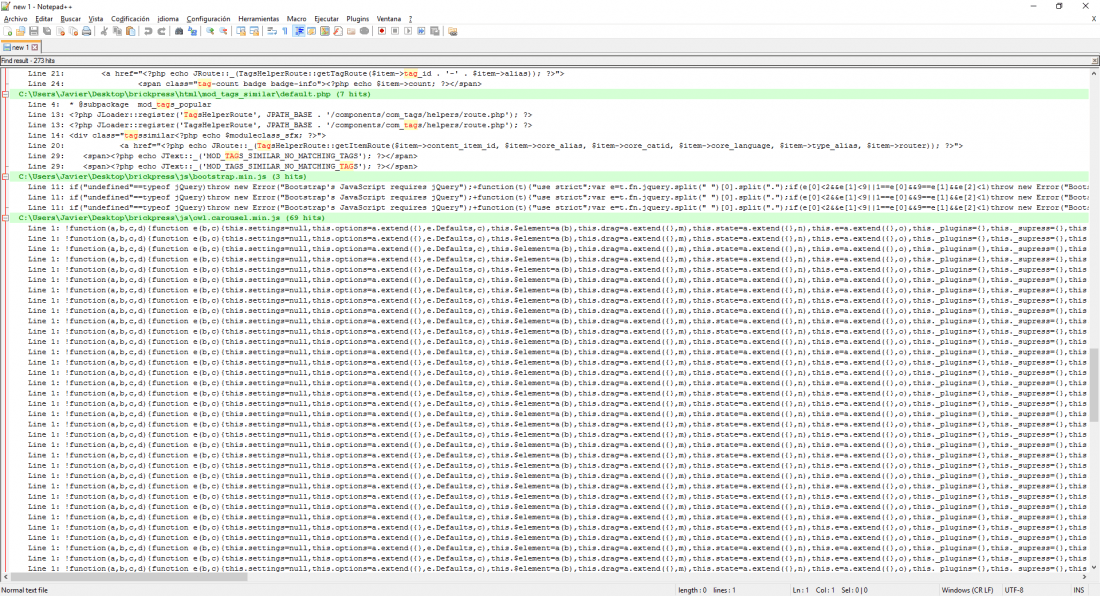Toggle word wrap toolbar icon
Screen dimensions: 1100x596
pos(271,31)
